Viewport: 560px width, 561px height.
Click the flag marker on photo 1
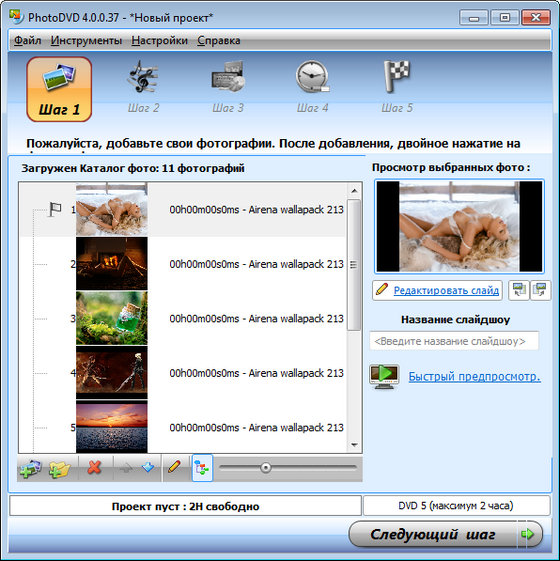click(55, 209)
